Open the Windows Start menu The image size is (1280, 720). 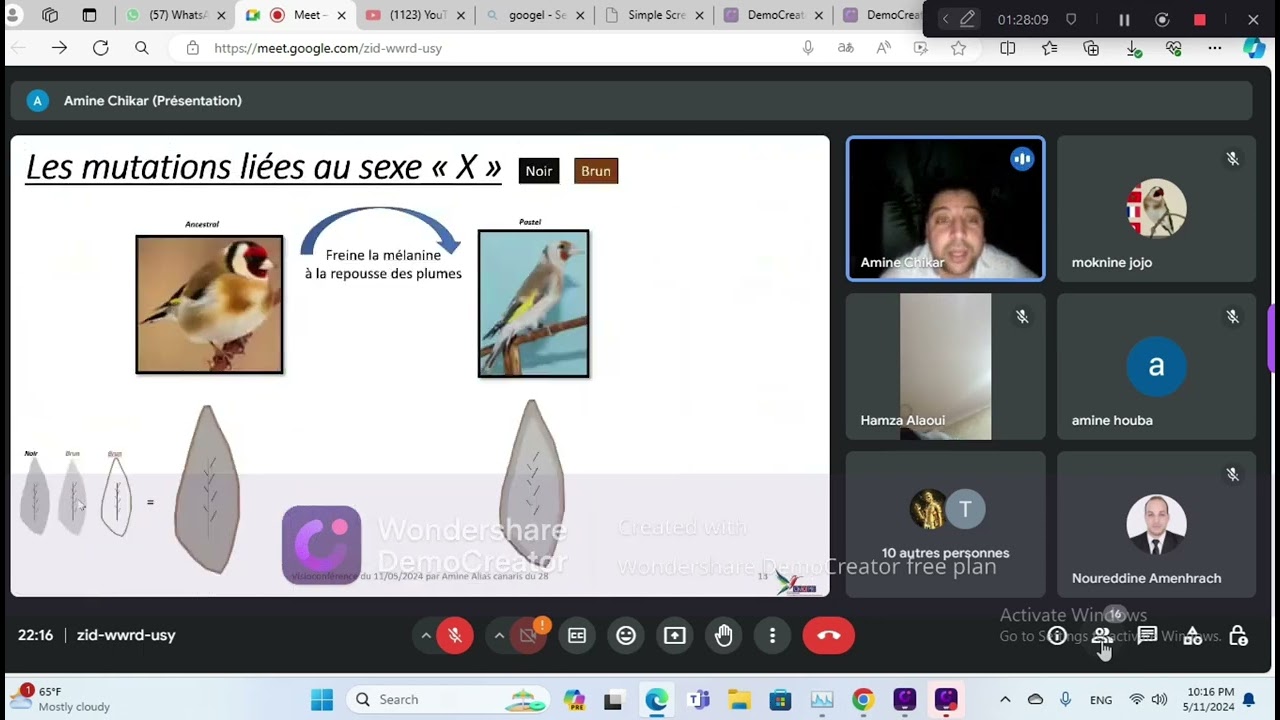point(322,699)
